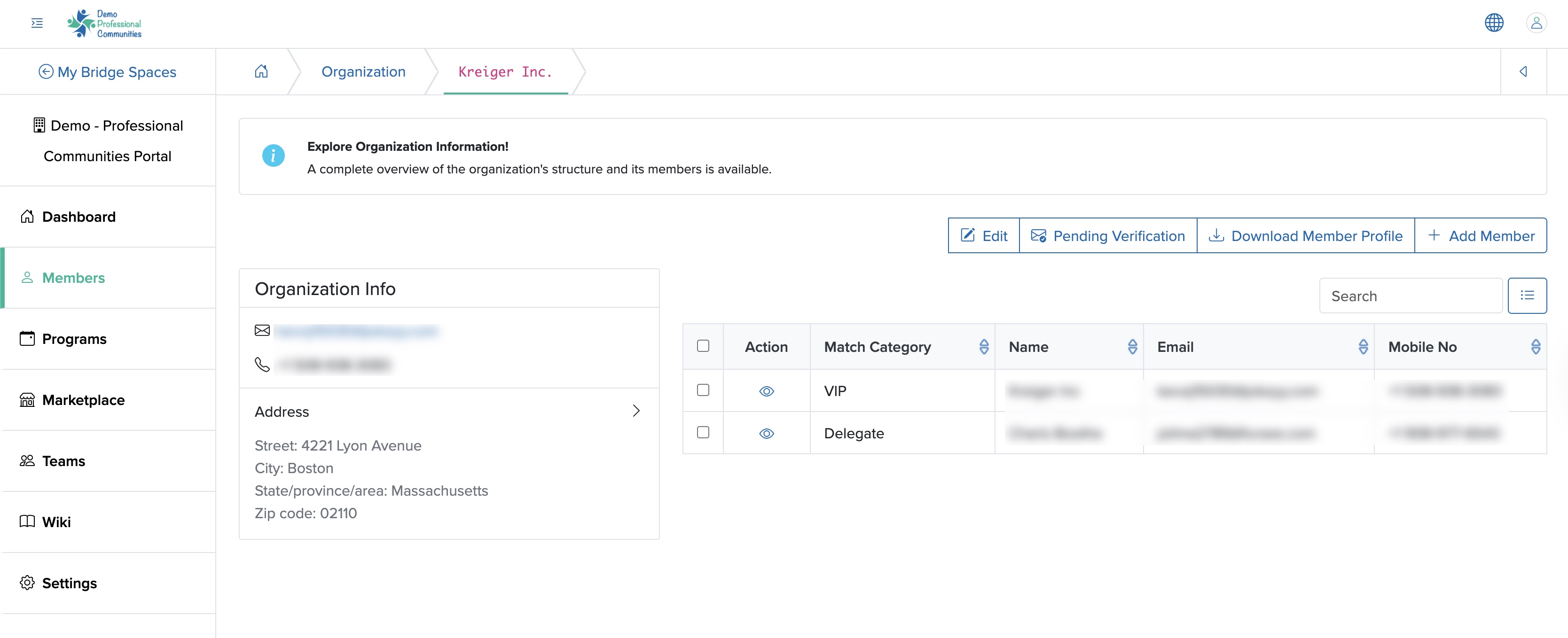Viewport: 1568px width, 638px height.
Task: Click the list view options icon button
Action: tap(1527, 296)
